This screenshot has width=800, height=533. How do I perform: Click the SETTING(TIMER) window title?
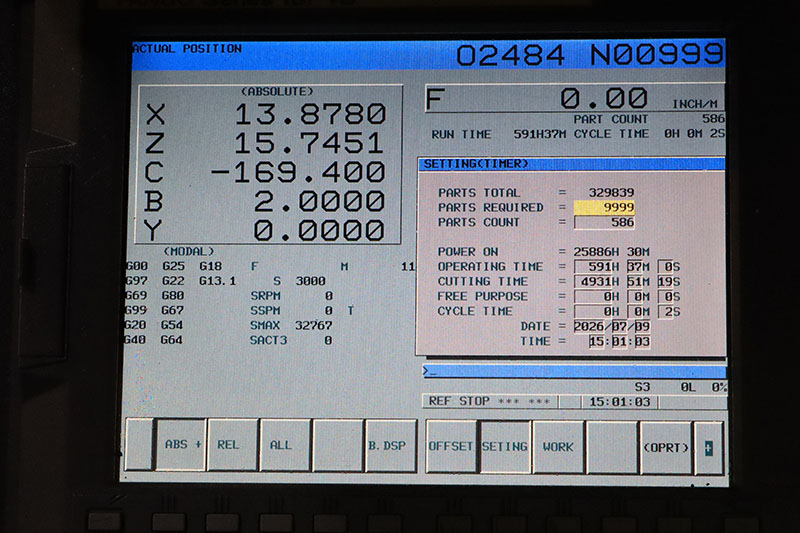click(x=476, y=164)
